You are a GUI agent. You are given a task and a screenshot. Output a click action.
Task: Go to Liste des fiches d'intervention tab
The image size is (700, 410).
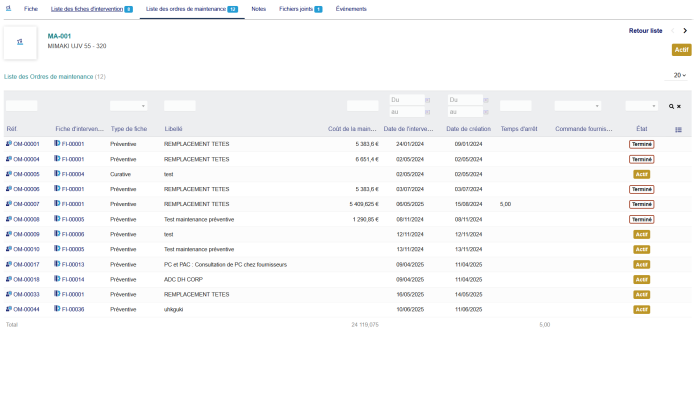pyautogui.click(x=91, y=8)
